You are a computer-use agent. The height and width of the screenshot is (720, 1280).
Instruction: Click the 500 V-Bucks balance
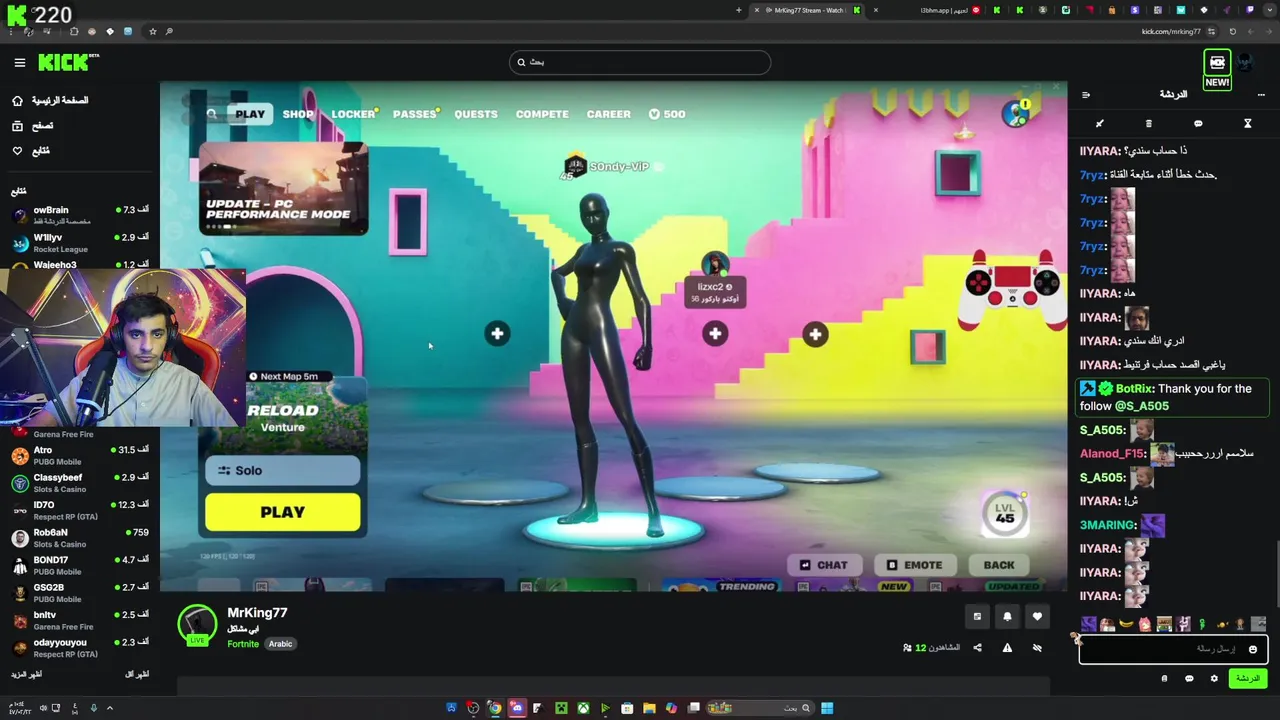tap(667, 114)
